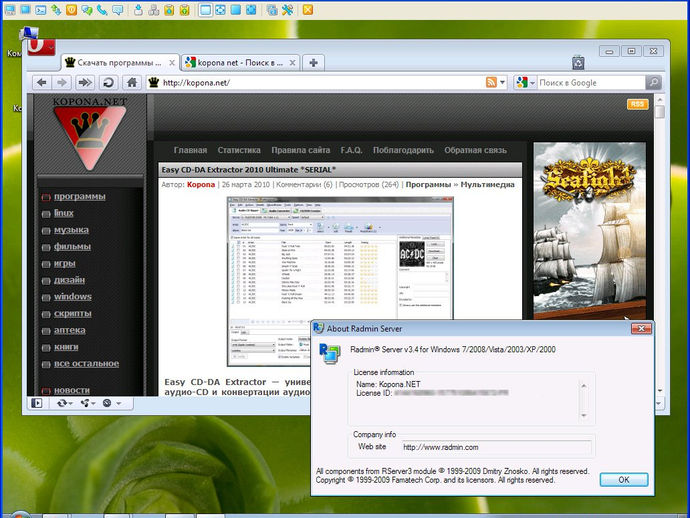Open 'Обратная связь' in site navigation
The image size is (690, 518).
tap(475, 150)
